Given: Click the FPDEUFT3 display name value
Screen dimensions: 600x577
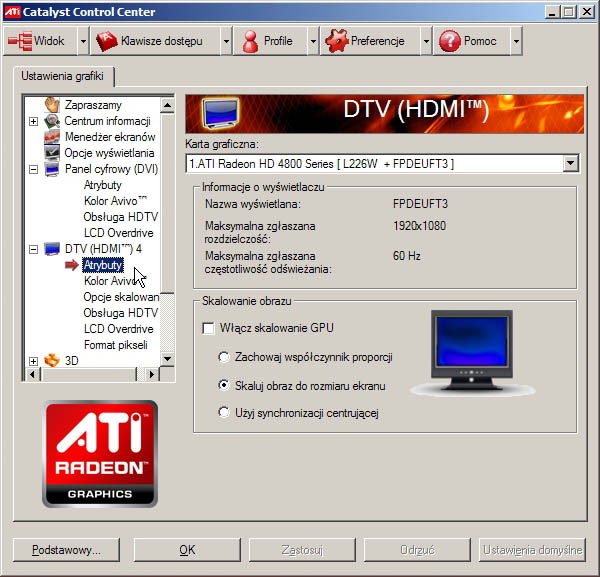Looking at the screenshot, I should (x=420, y=204).
